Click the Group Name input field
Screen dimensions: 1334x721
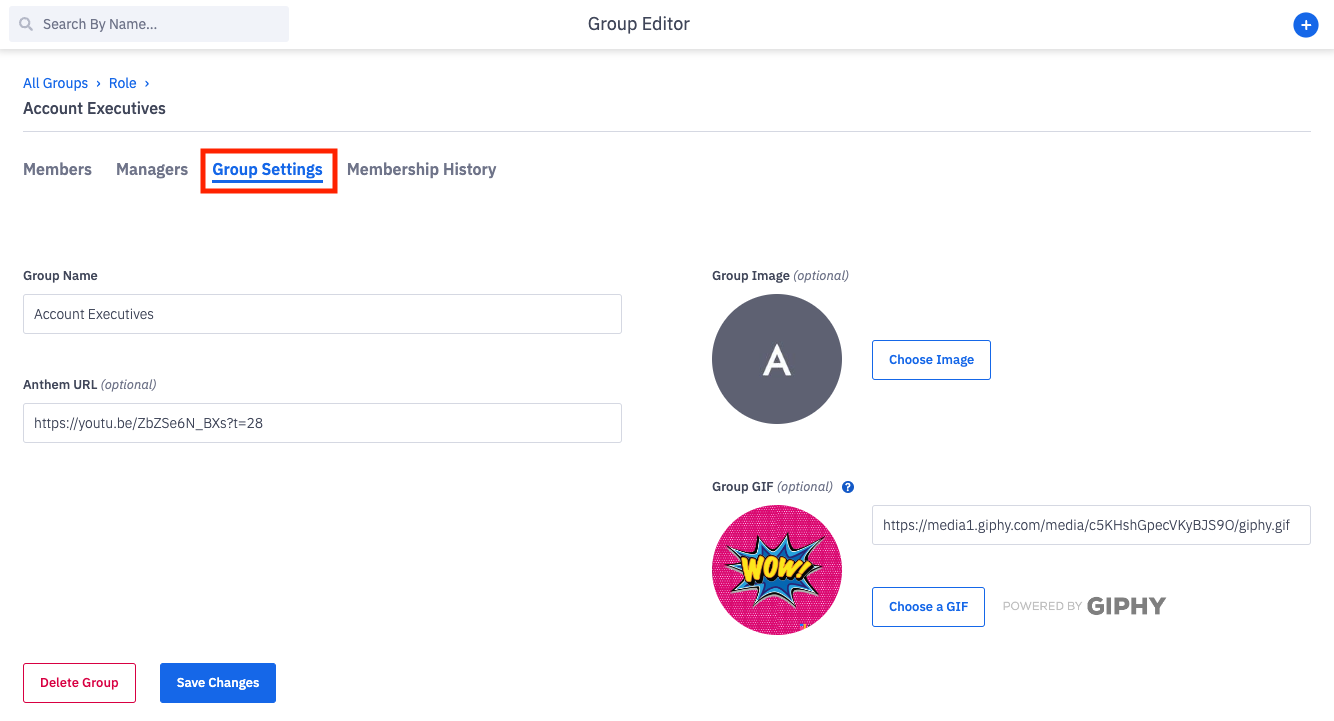[322, 313]
